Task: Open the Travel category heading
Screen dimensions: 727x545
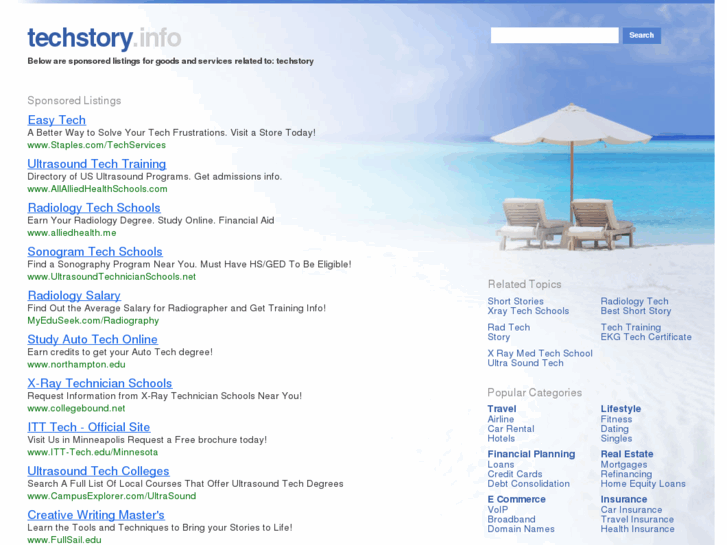Action: point(502,409)
